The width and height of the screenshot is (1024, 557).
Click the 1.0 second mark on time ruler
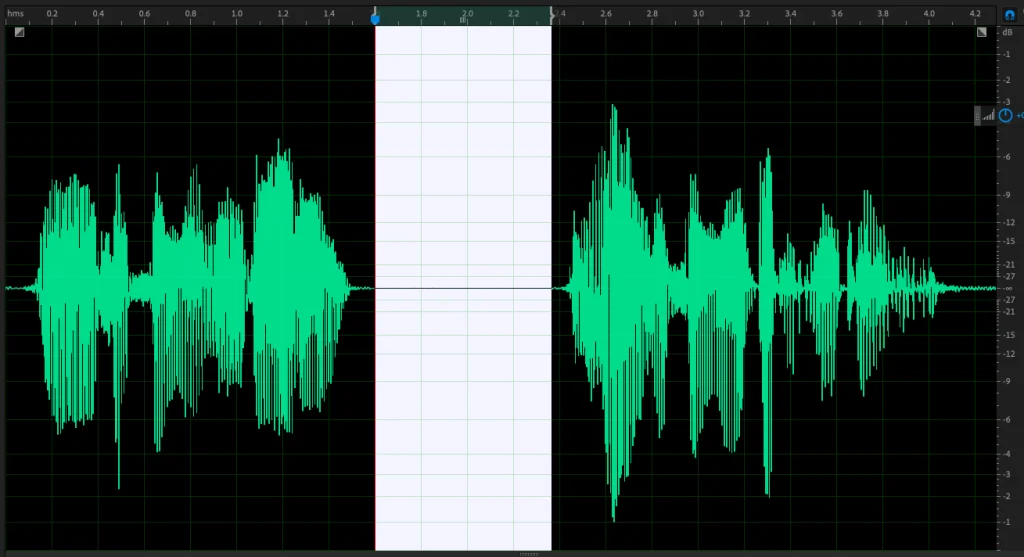(236, 13)
